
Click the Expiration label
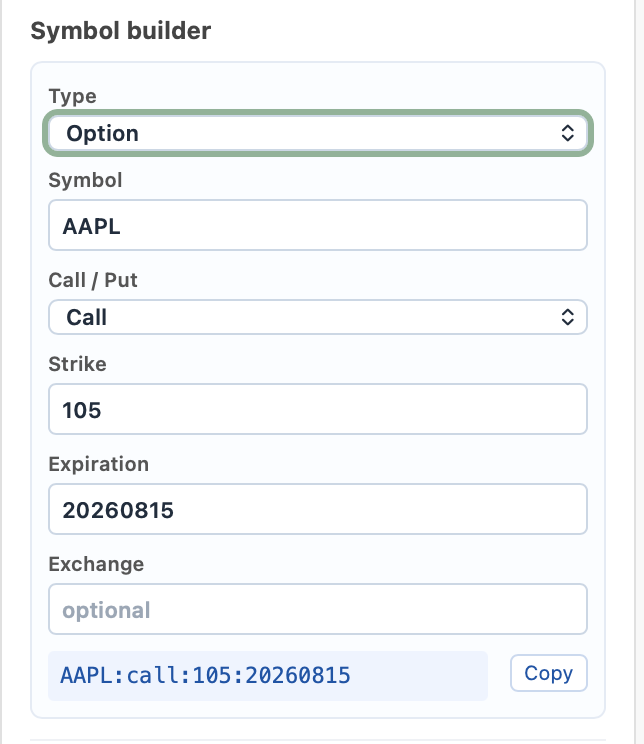point(99,464)
